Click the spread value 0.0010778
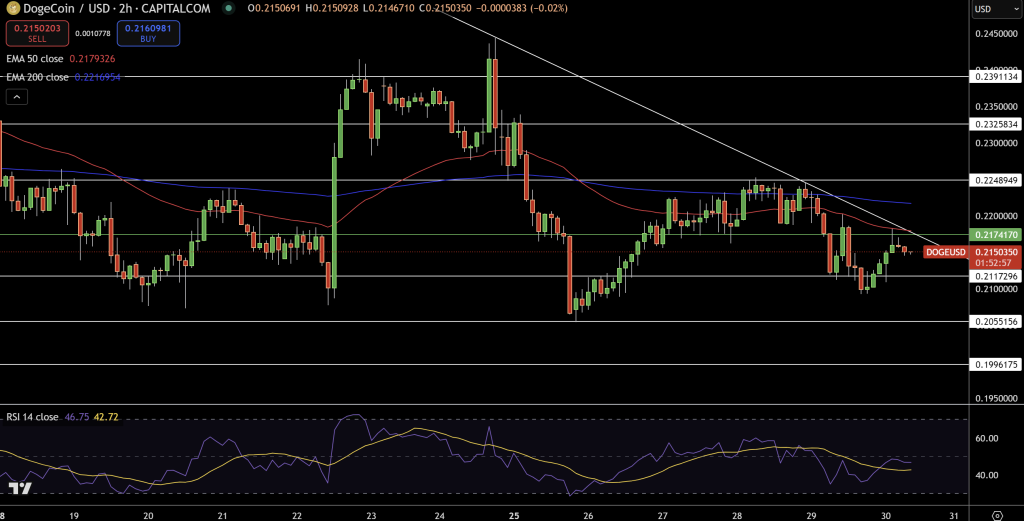The image size is (1024, 521). point(93,33)
